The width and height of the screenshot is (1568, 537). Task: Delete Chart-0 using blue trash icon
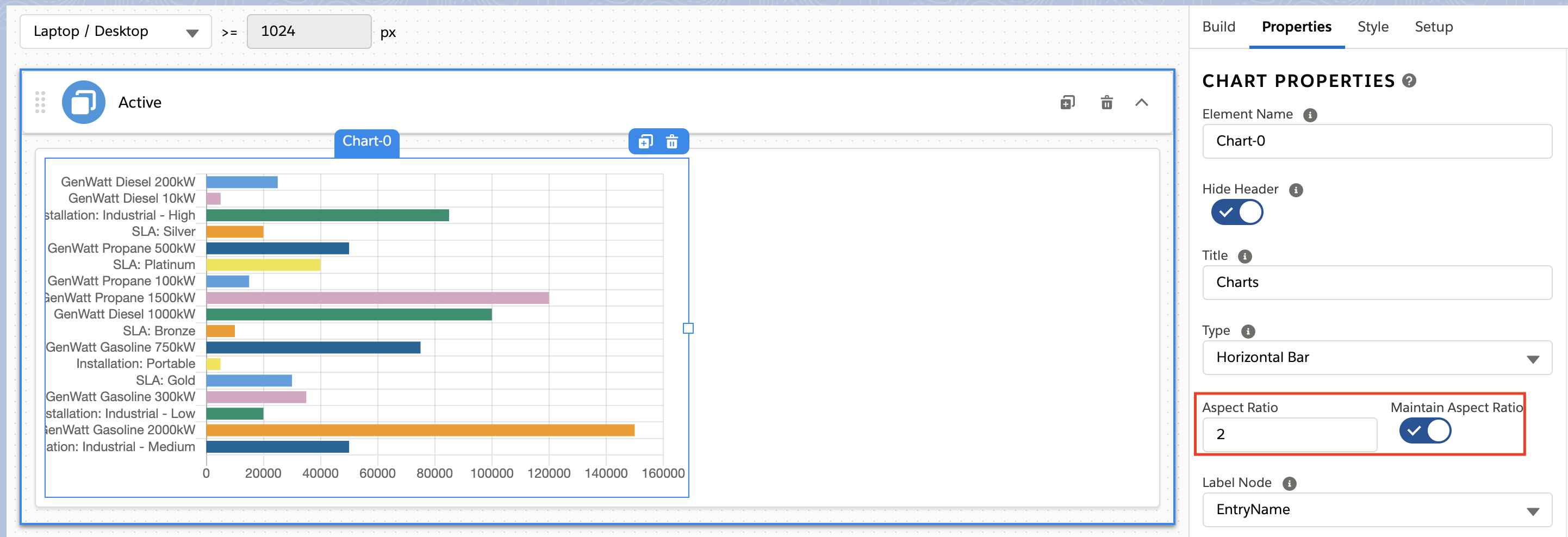(671, 142)
